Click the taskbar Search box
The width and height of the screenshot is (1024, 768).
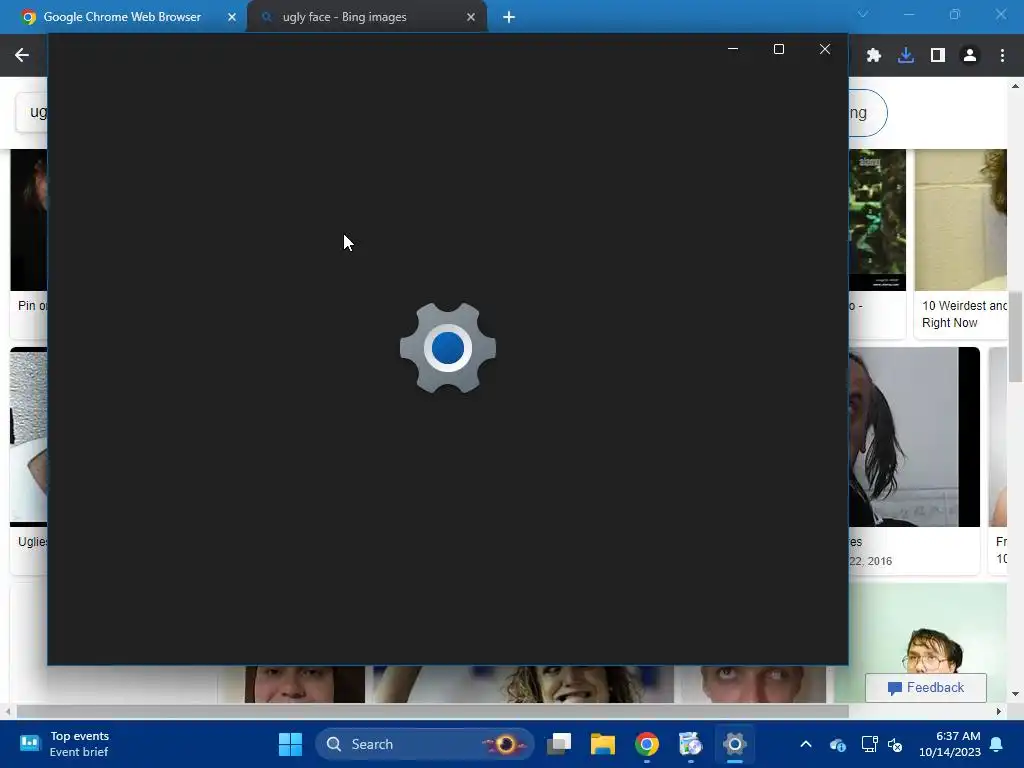[x=424, y=744]
